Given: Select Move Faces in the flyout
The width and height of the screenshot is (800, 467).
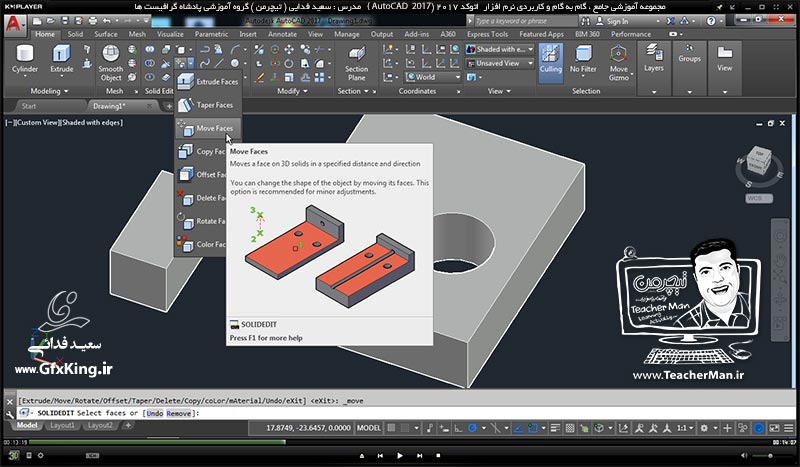Looking at the screenshot, I should 208,128.
